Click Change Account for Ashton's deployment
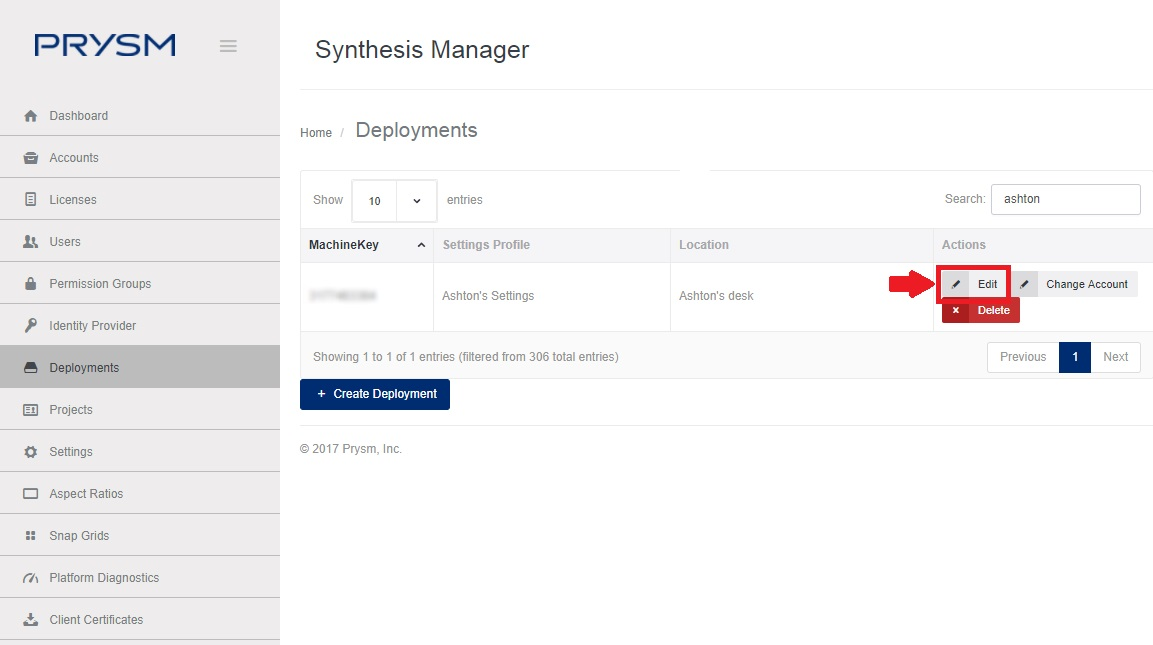 coord(1074,284)
